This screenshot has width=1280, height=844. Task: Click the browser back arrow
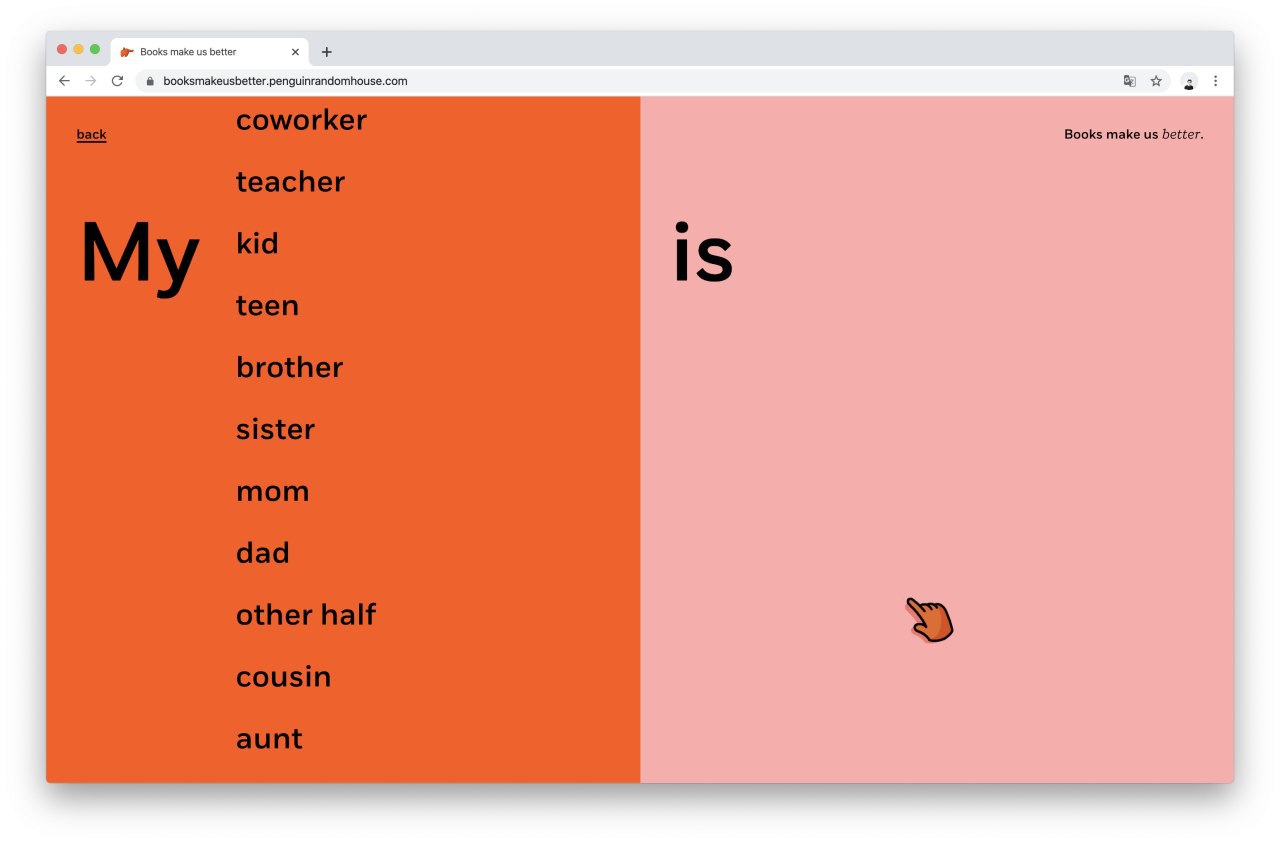[64, 81]
